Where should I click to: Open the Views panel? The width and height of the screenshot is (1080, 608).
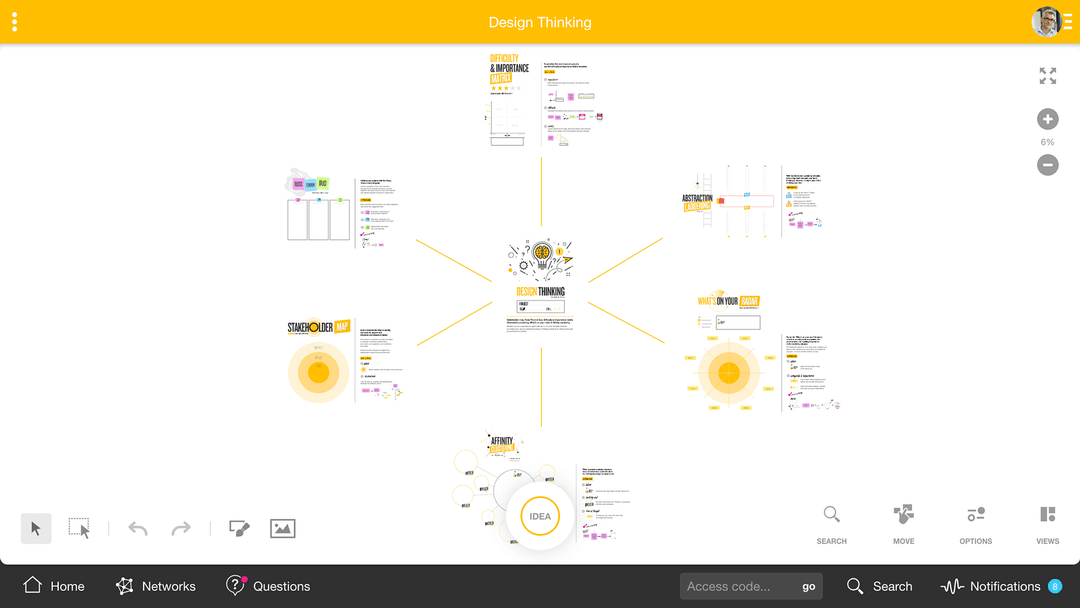pyautogui.click(x=1047, y=522)
